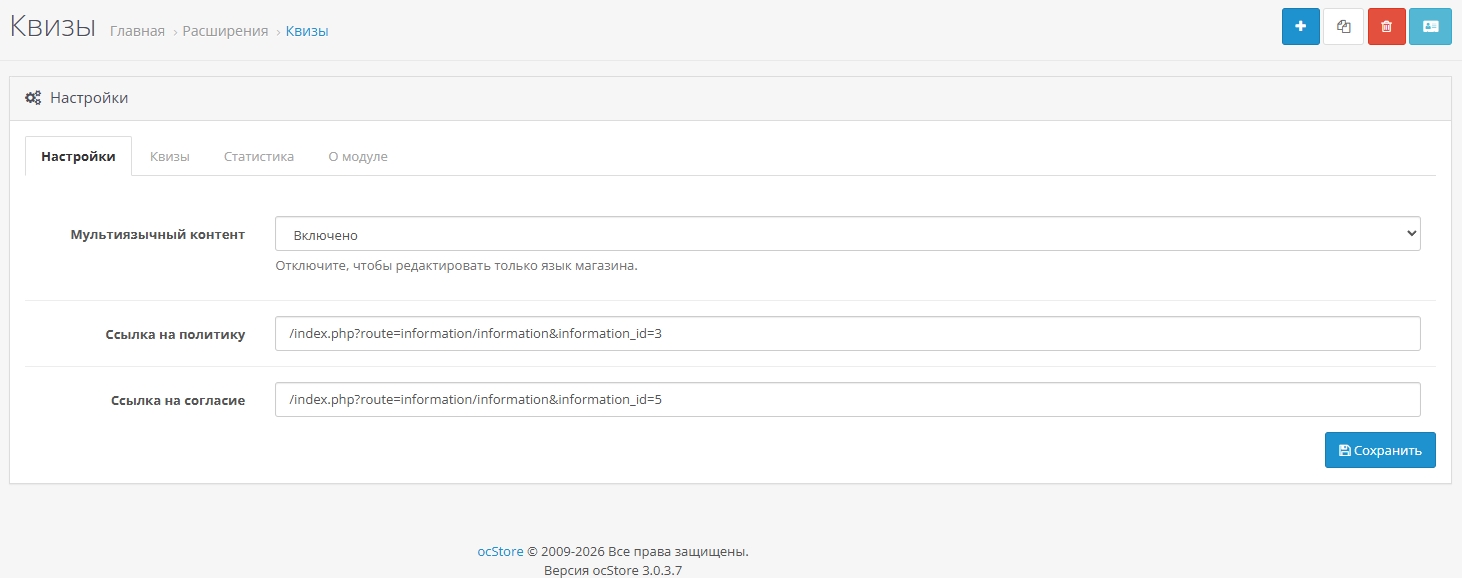
Task: Open Расширения breadcrumb link
Action: pos(225,31)
